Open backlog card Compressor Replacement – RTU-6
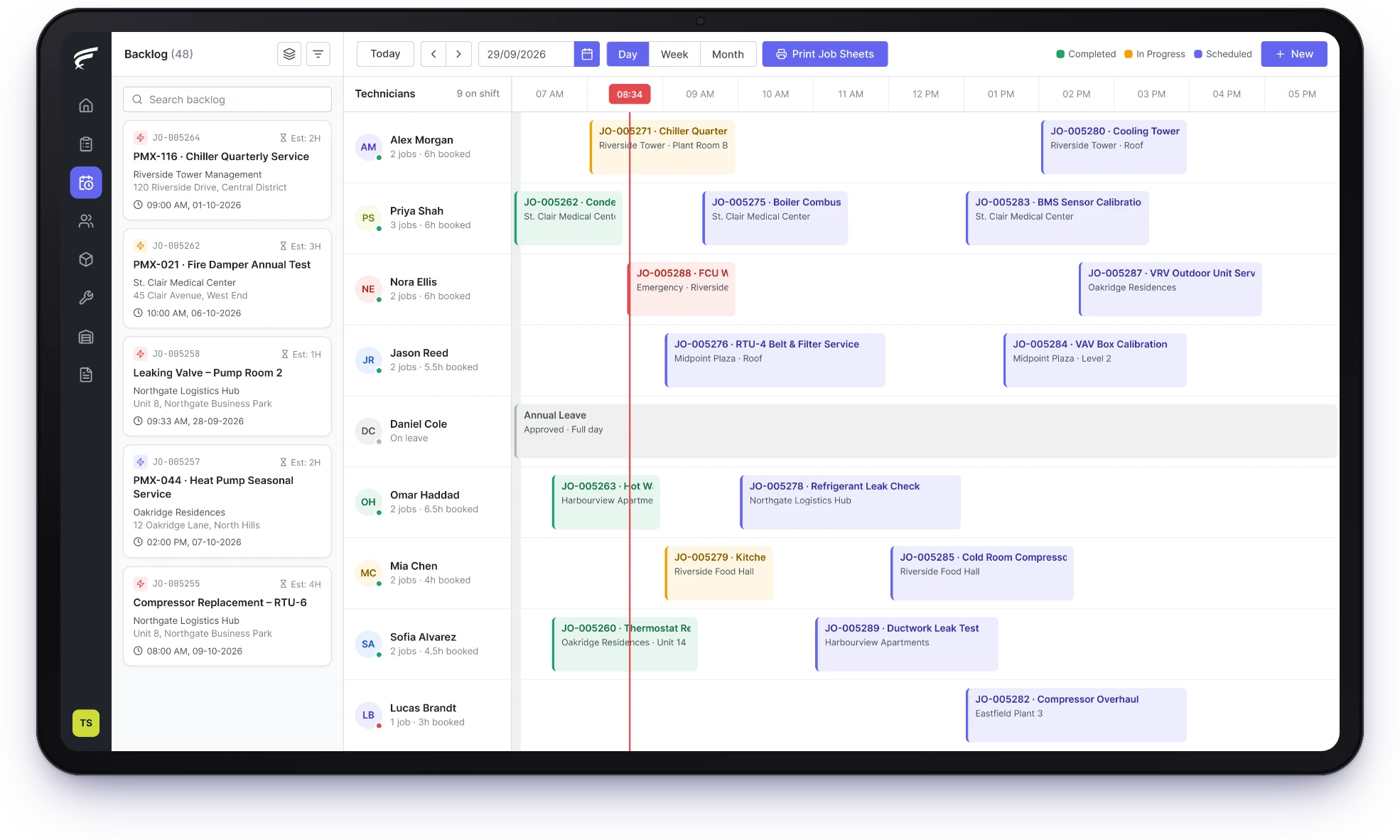 point(227,616)
